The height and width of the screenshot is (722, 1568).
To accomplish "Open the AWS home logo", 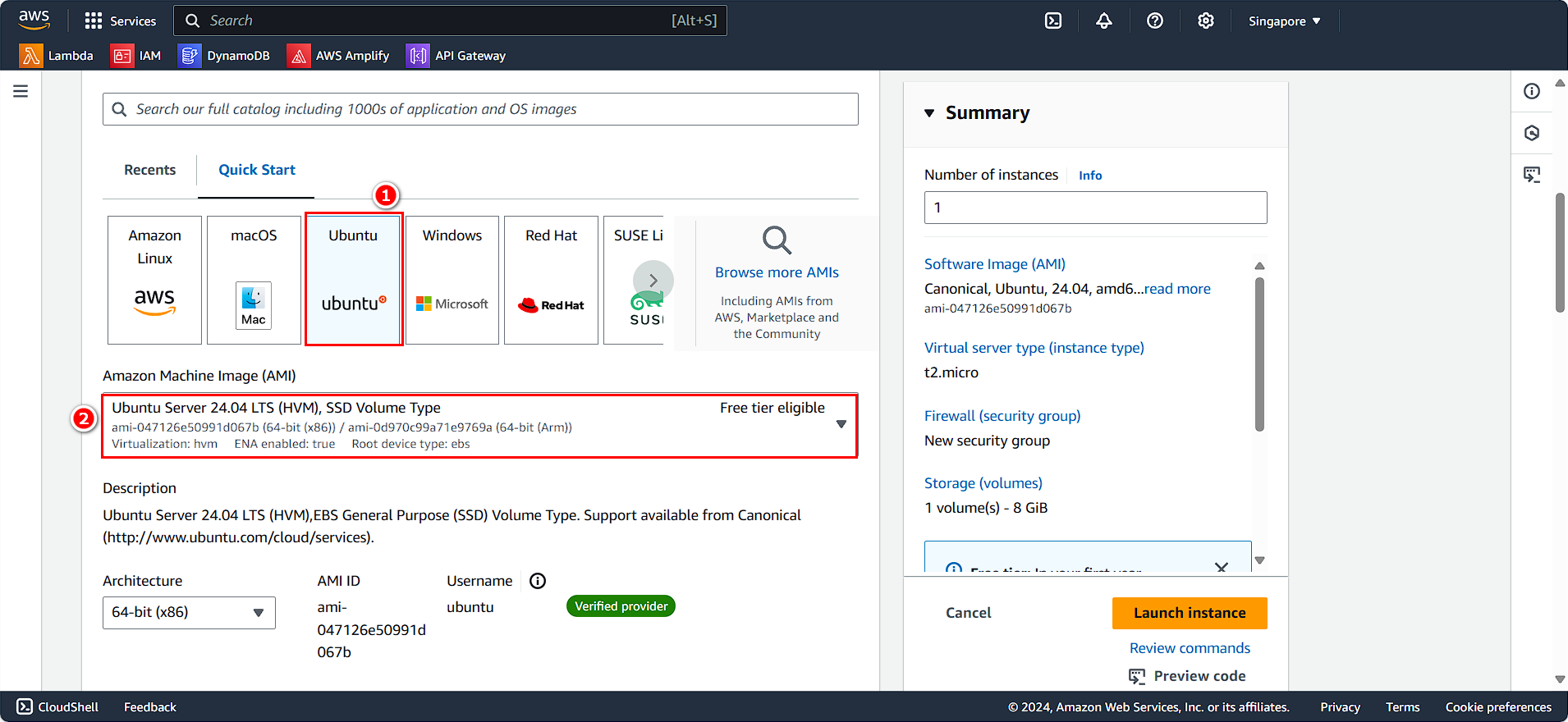I will click(x=34, y=20).
